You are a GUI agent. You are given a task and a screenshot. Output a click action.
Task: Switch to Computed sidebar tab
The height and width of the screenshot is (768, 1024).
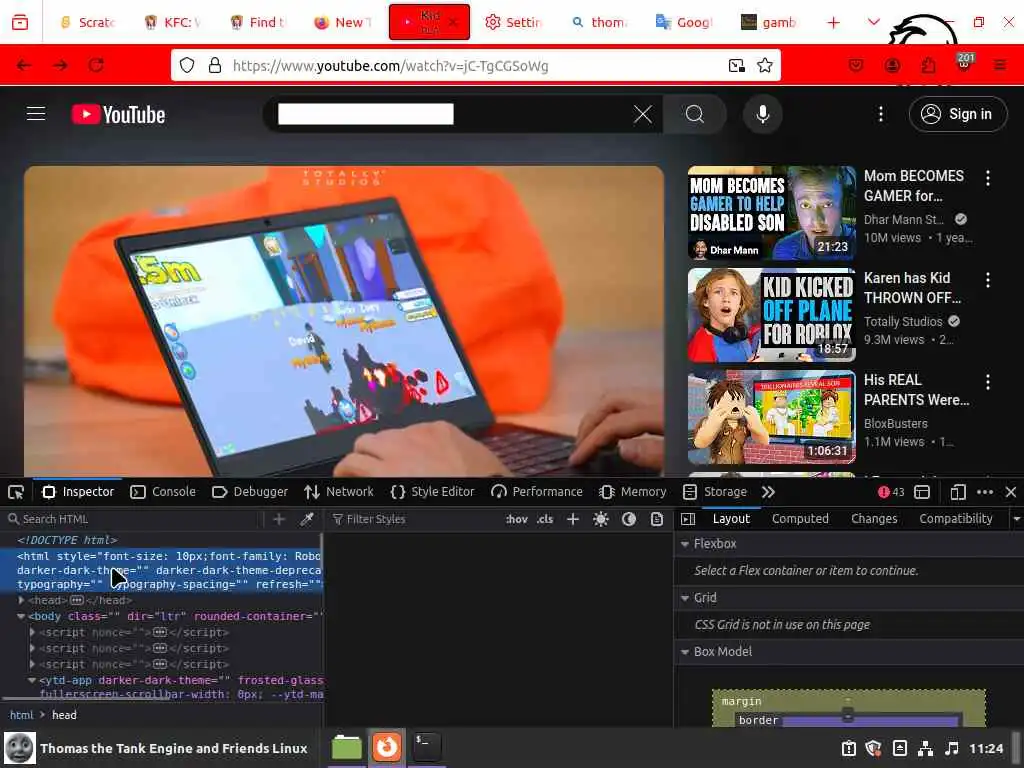pyautogui.click(x=800, y=519)
